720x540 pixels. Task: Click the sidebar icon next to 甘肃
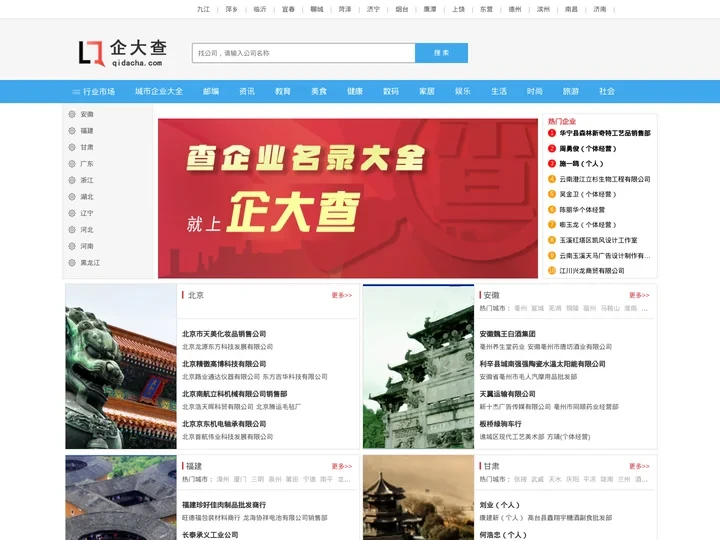72,147
